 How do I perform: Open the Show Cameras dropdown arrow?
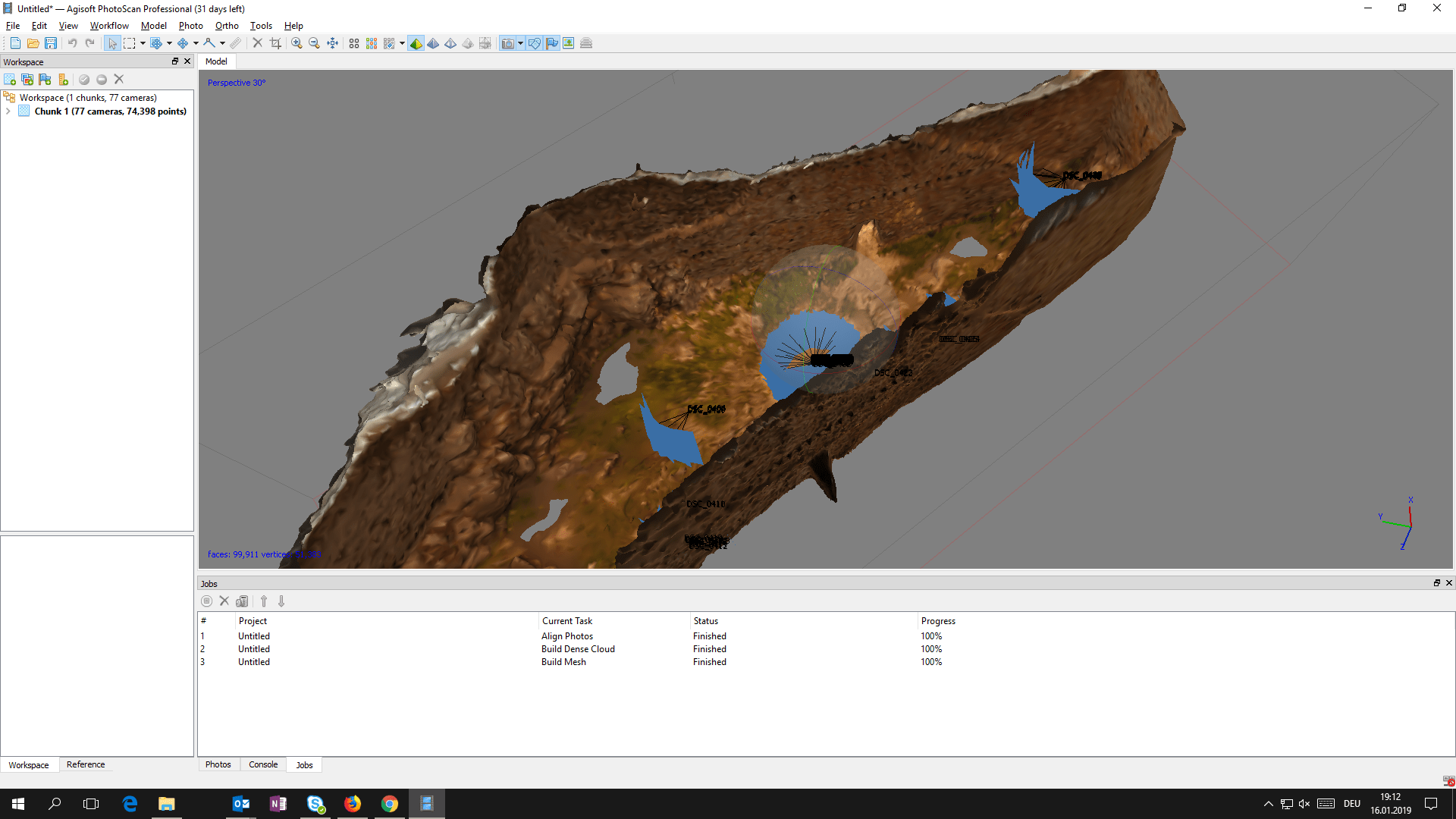(x=520, y=43)
